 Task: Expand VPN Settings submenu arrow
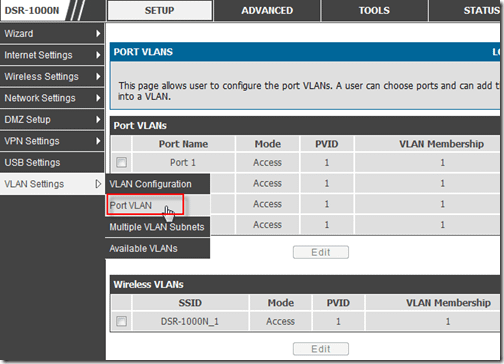point(98,141)
